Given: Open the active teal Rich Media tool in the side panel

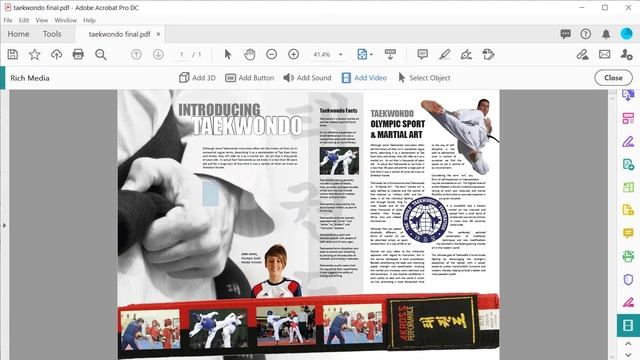Looking at the screenshot, I should point(628,325).
